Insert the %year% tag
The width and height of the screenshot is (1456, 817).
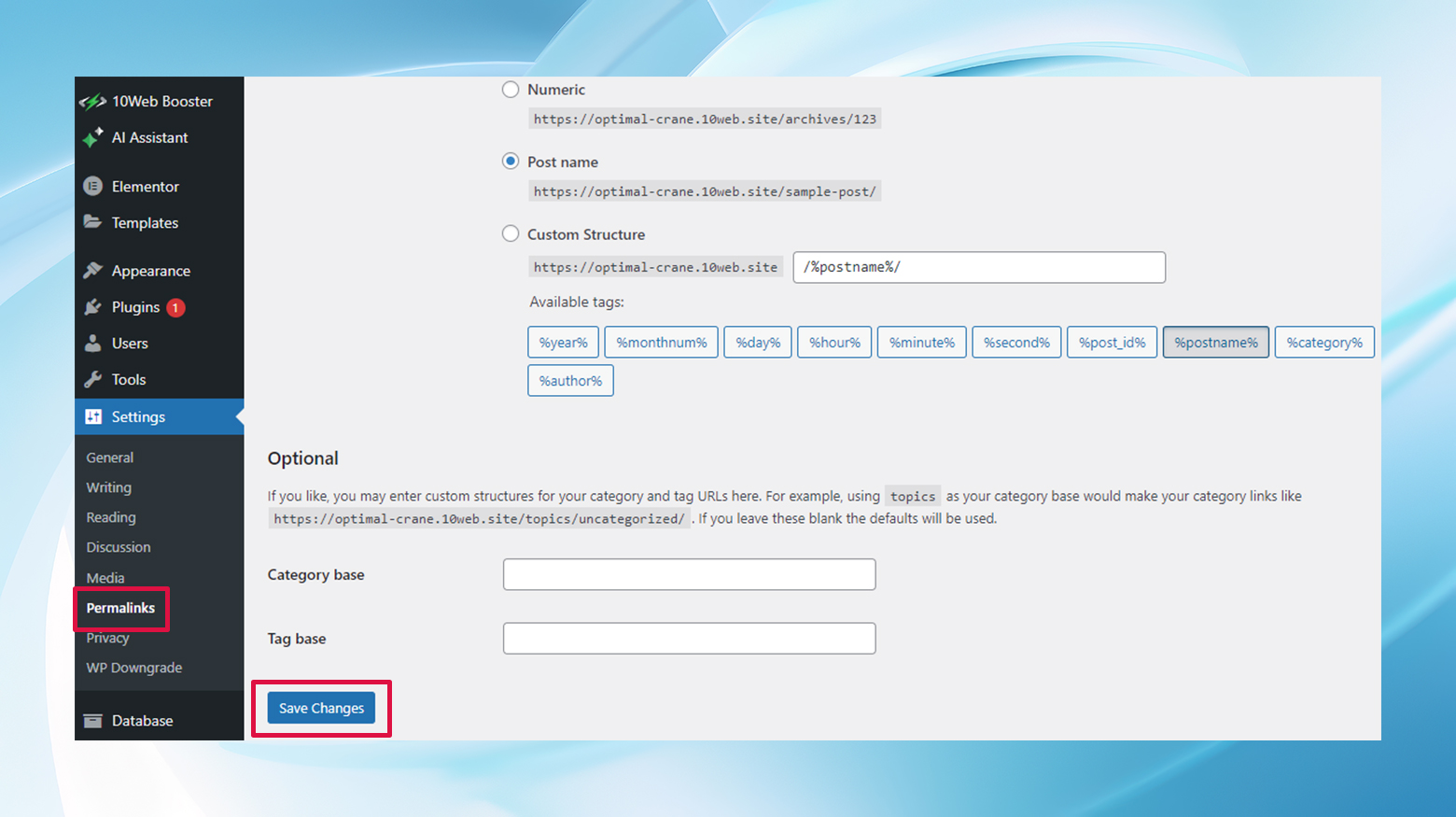pos(563,342)
